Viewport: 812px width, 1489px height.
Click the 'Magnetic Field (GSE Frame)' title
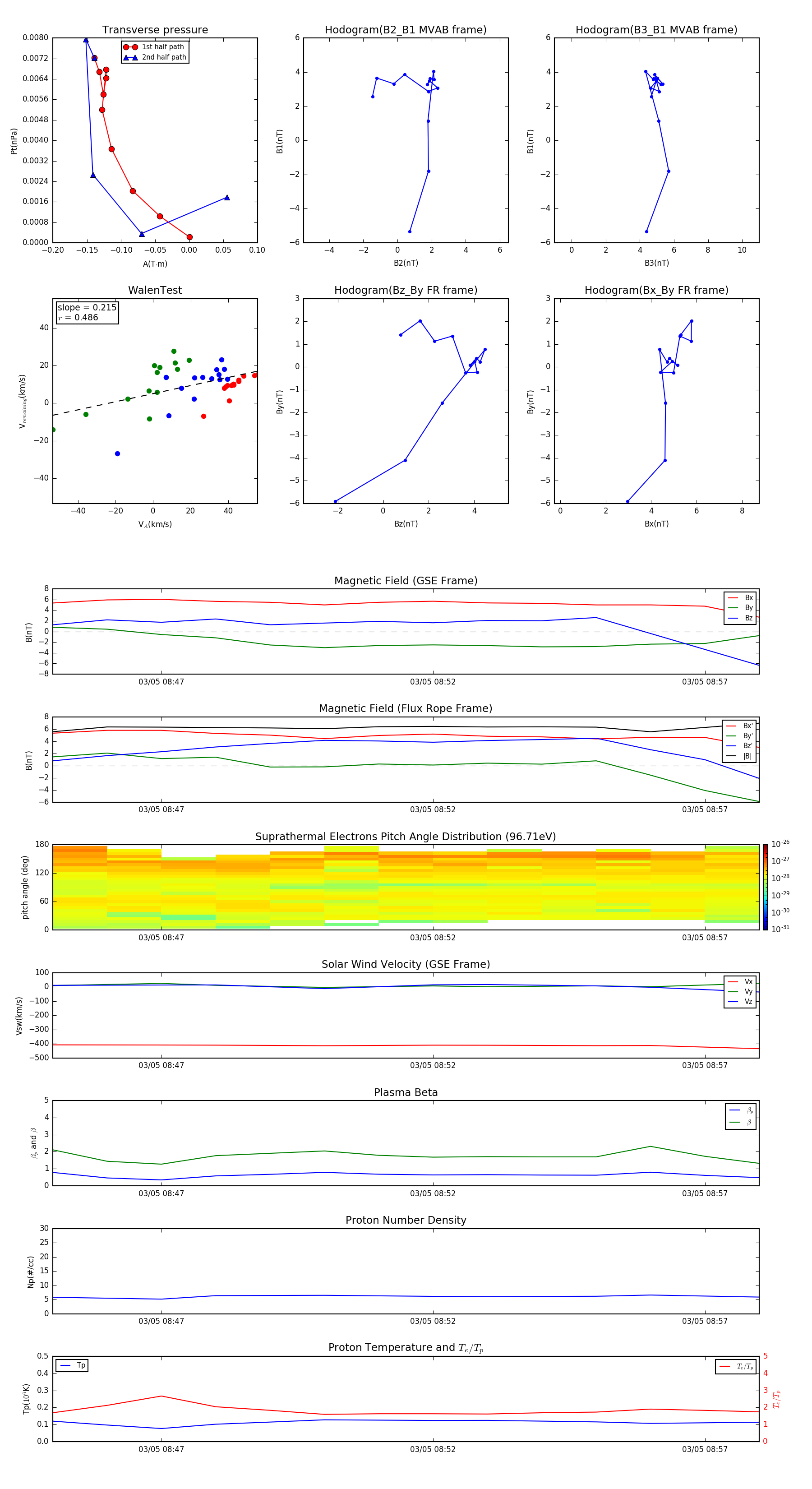click(406, 581)
